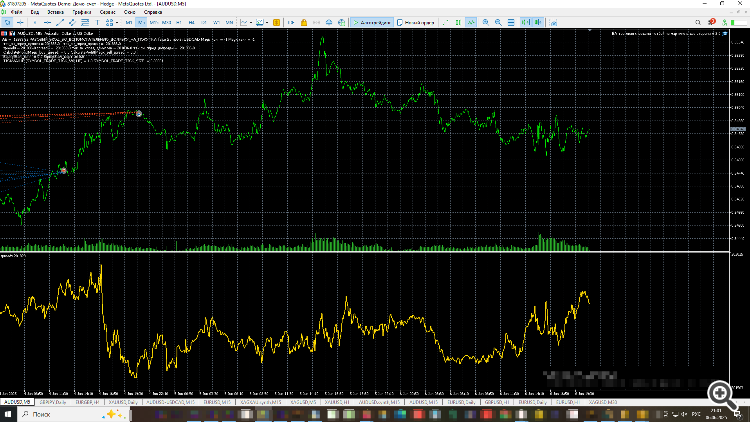This screenshot has width=750, height=422.
Task: Click the New Order button
Action: tap(415, 22)
